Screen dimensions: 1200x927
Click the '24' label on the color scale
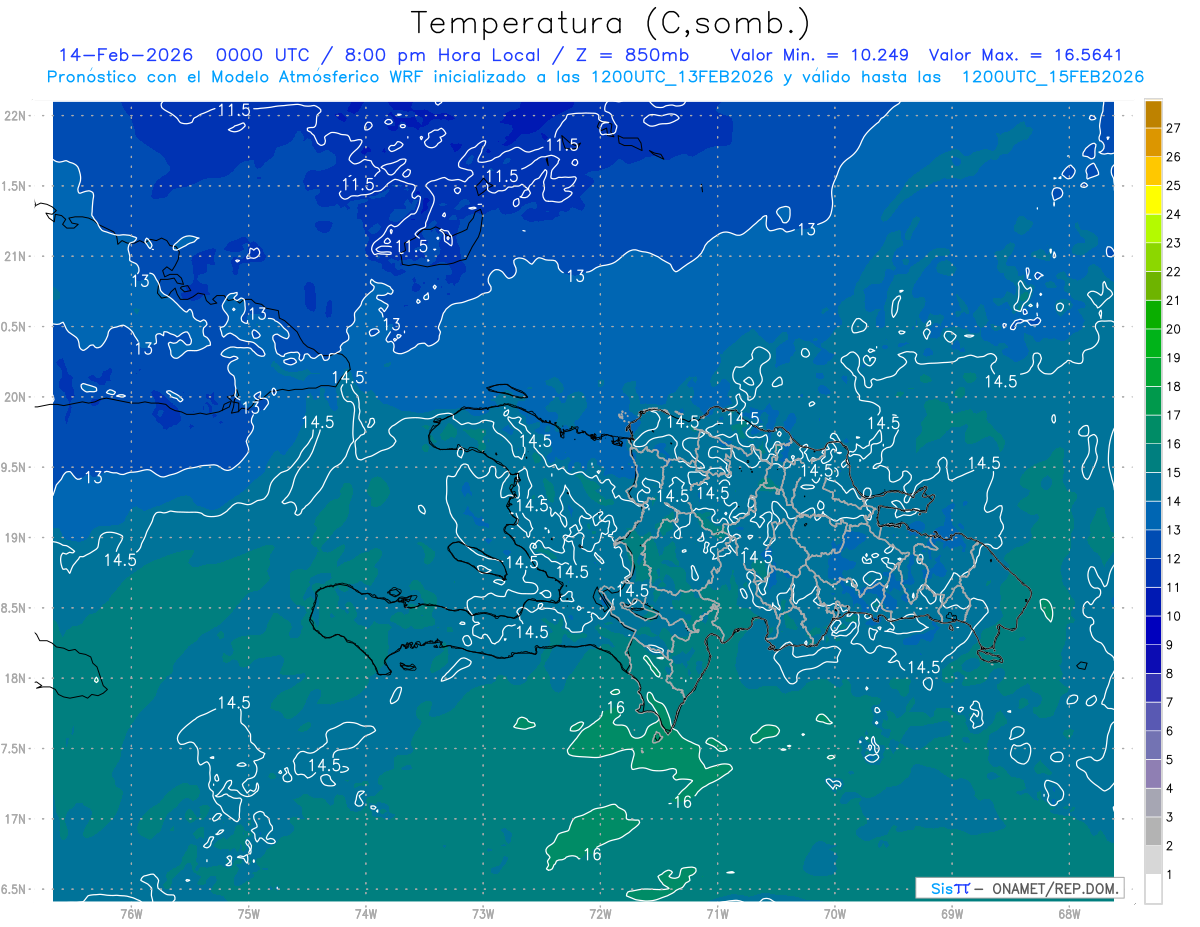point(1174,214)
